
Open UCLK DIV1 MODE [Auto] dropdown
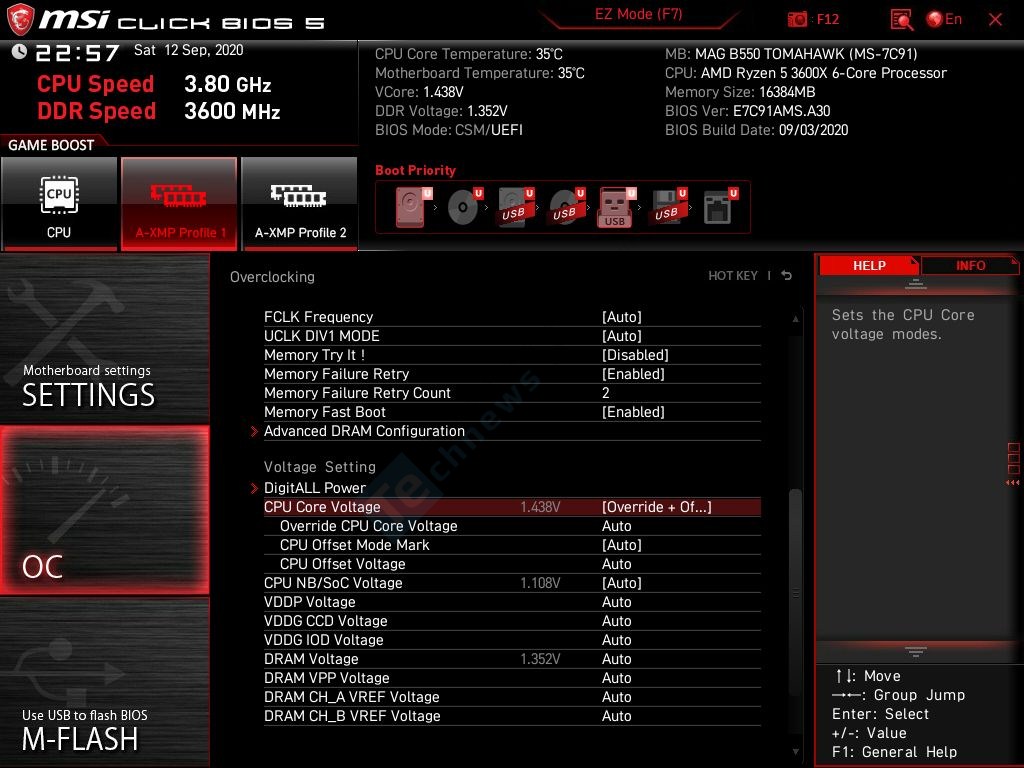click(x=622, y=336)
